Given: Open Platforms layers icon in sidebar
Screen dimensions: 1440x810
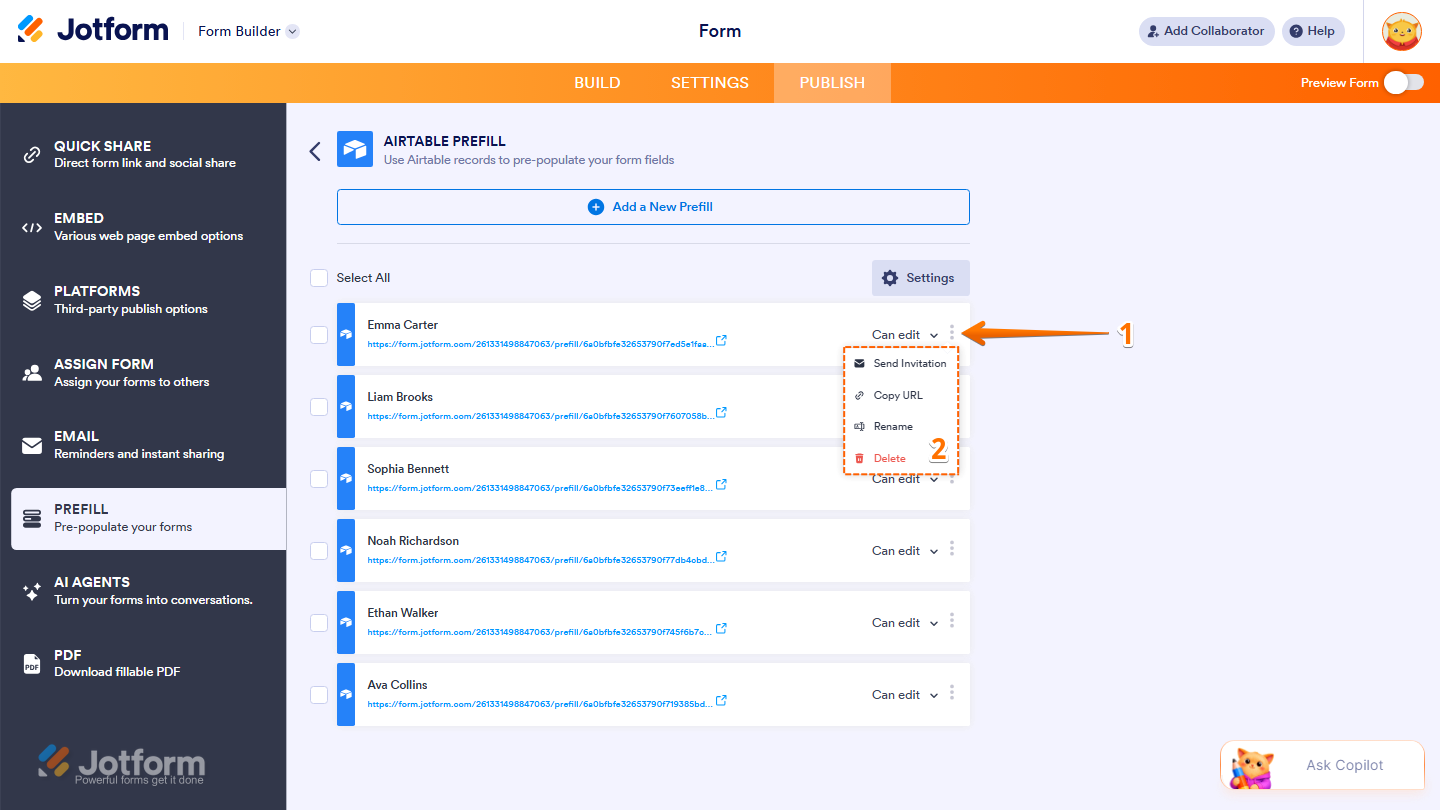Looking at the screenshot, I should pyautogui.click(x=32, y=300).
